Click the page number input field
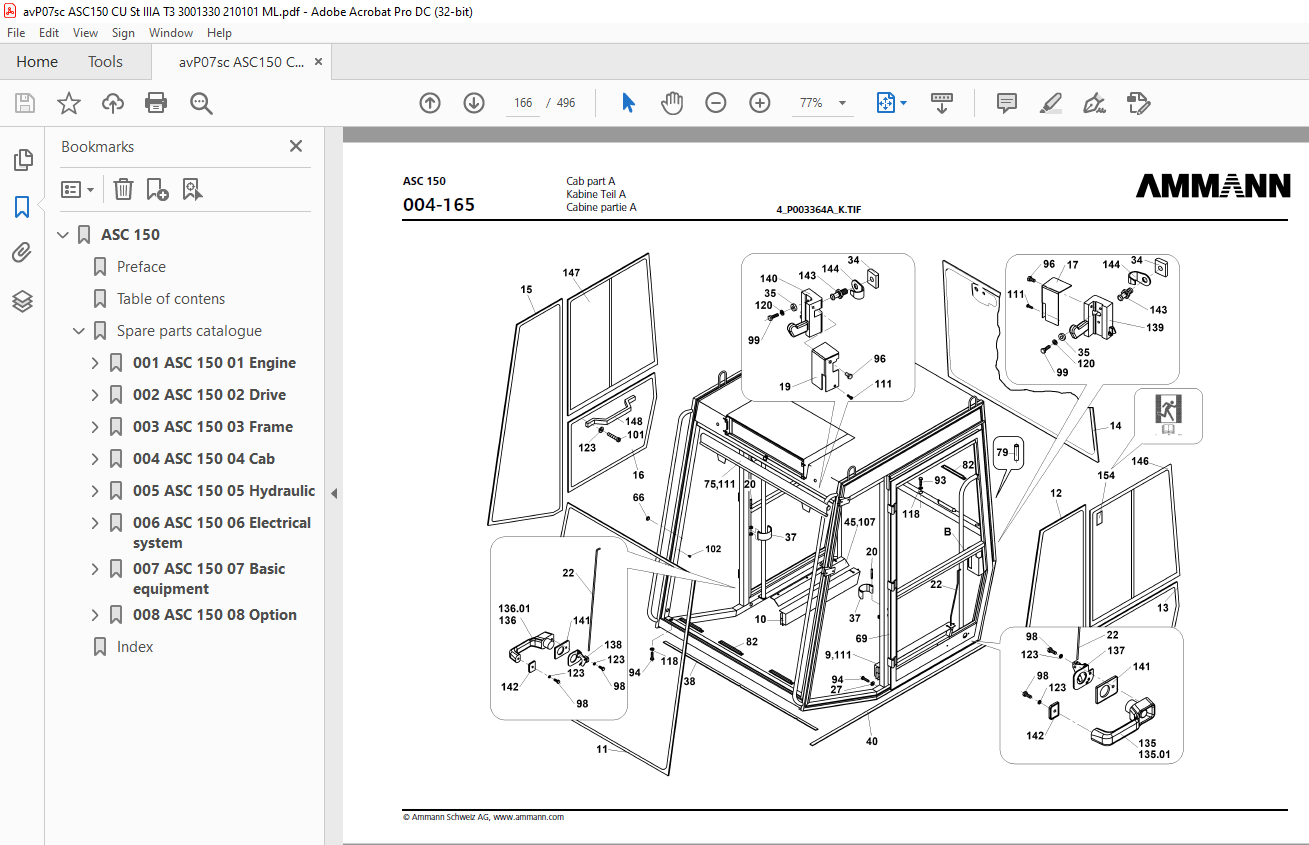This screenshot has height=845, width=1309. pos(522,103)
